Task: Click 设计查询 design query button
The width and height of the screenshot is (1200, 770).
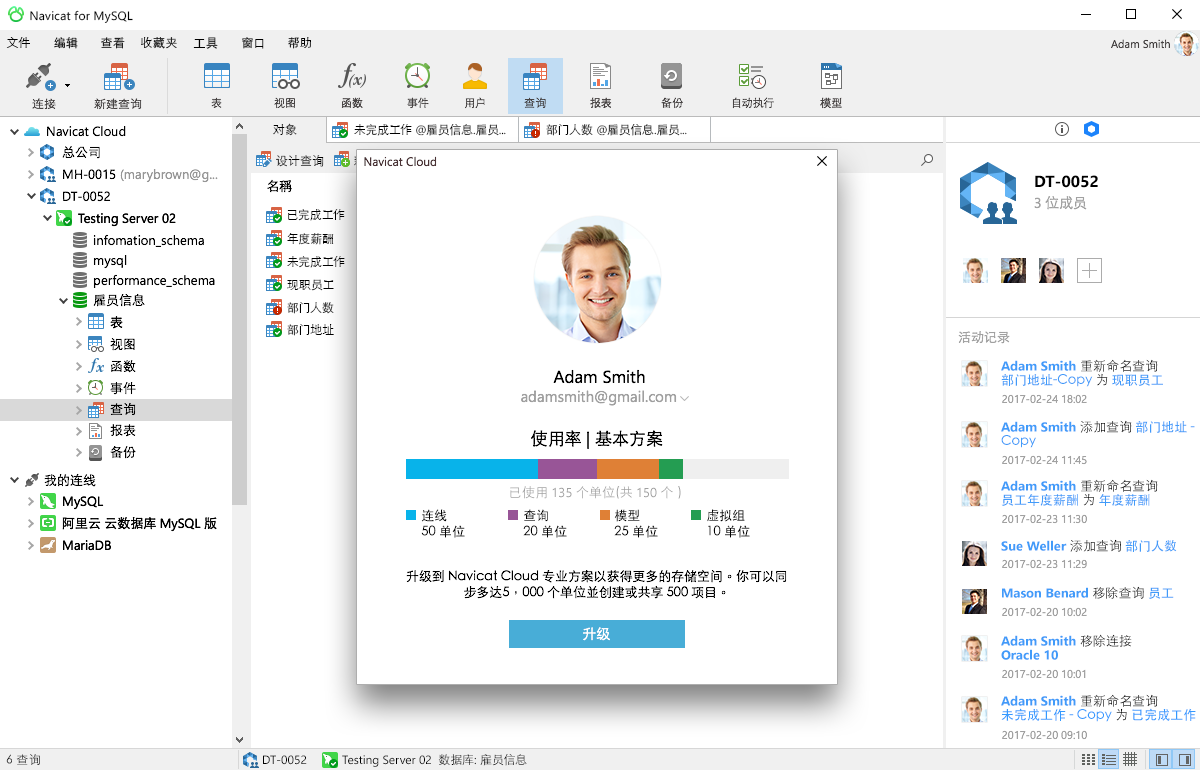Action: pos(290,160)
